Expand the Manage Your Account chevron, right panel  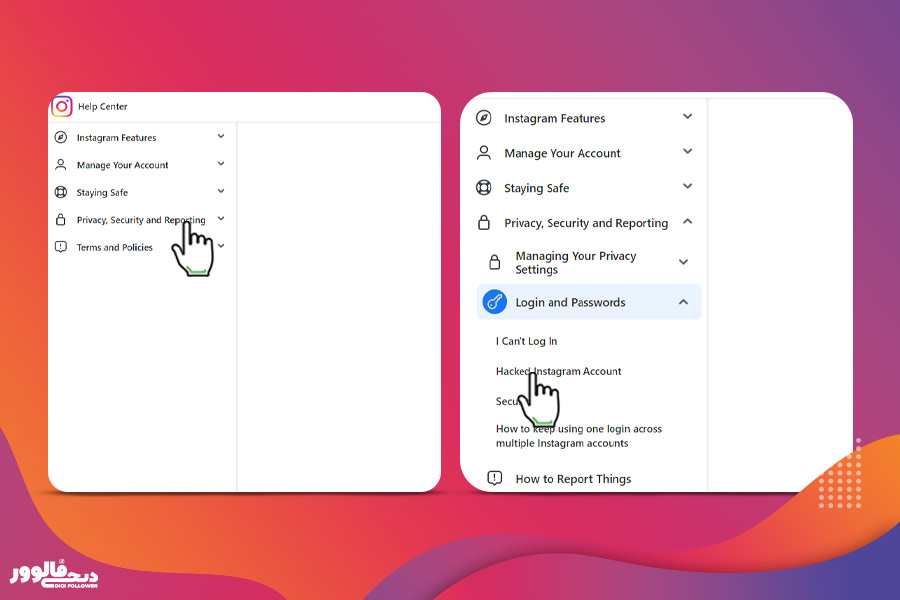click(688, 152)
